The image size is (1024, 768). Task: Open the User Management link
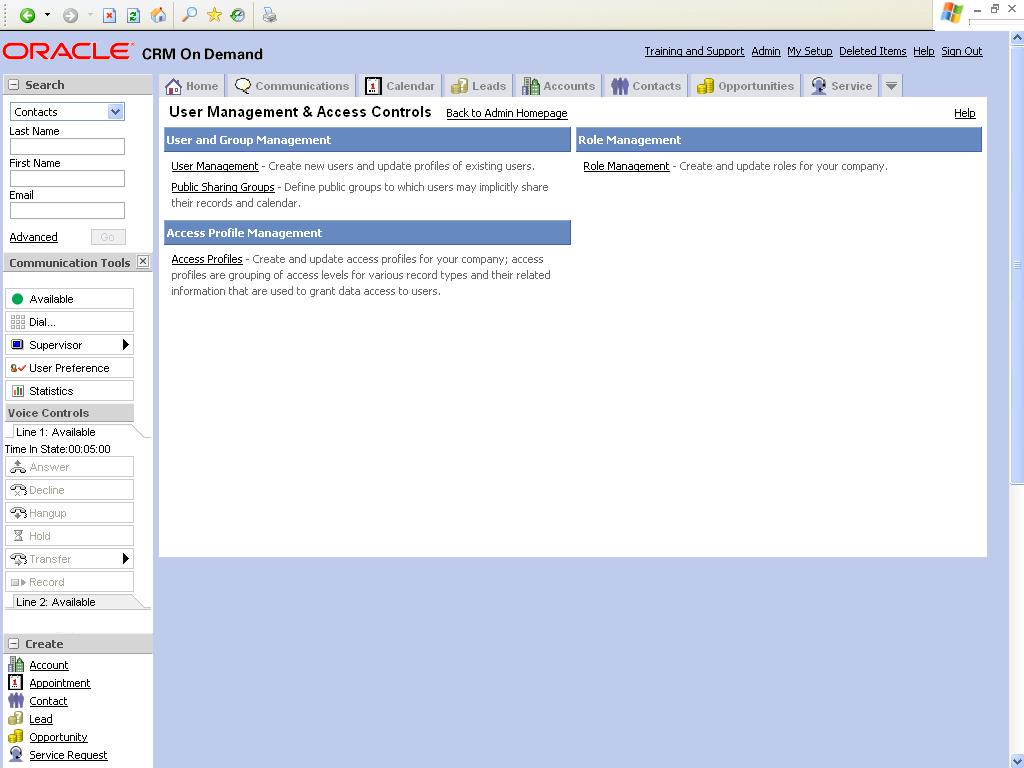point(215,166)
